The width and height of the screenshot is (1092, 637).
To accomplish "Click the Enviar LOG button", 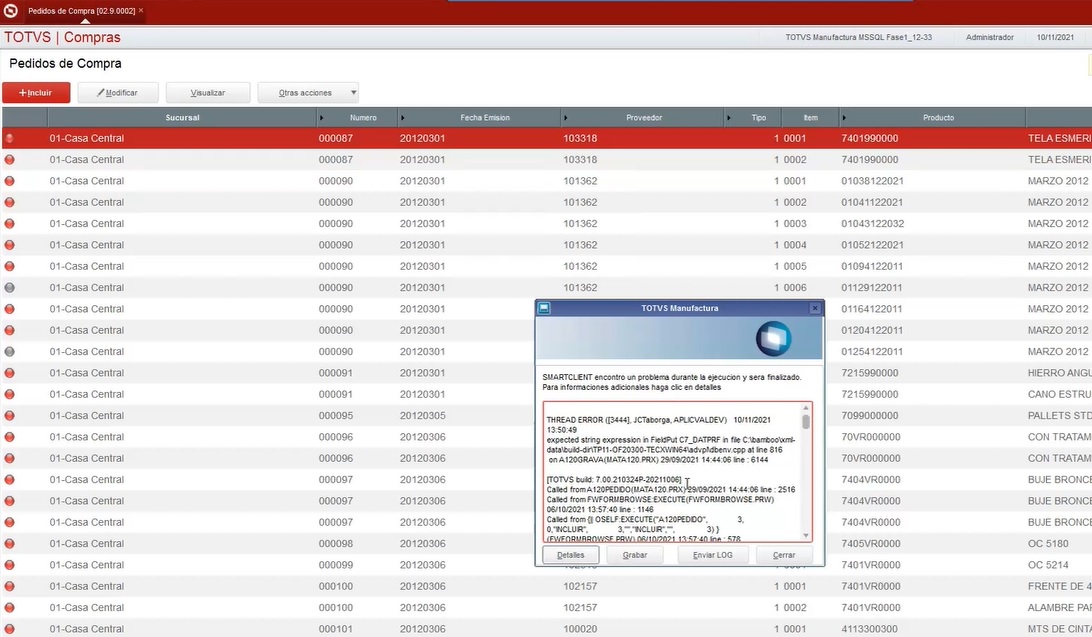I will 712,555.
